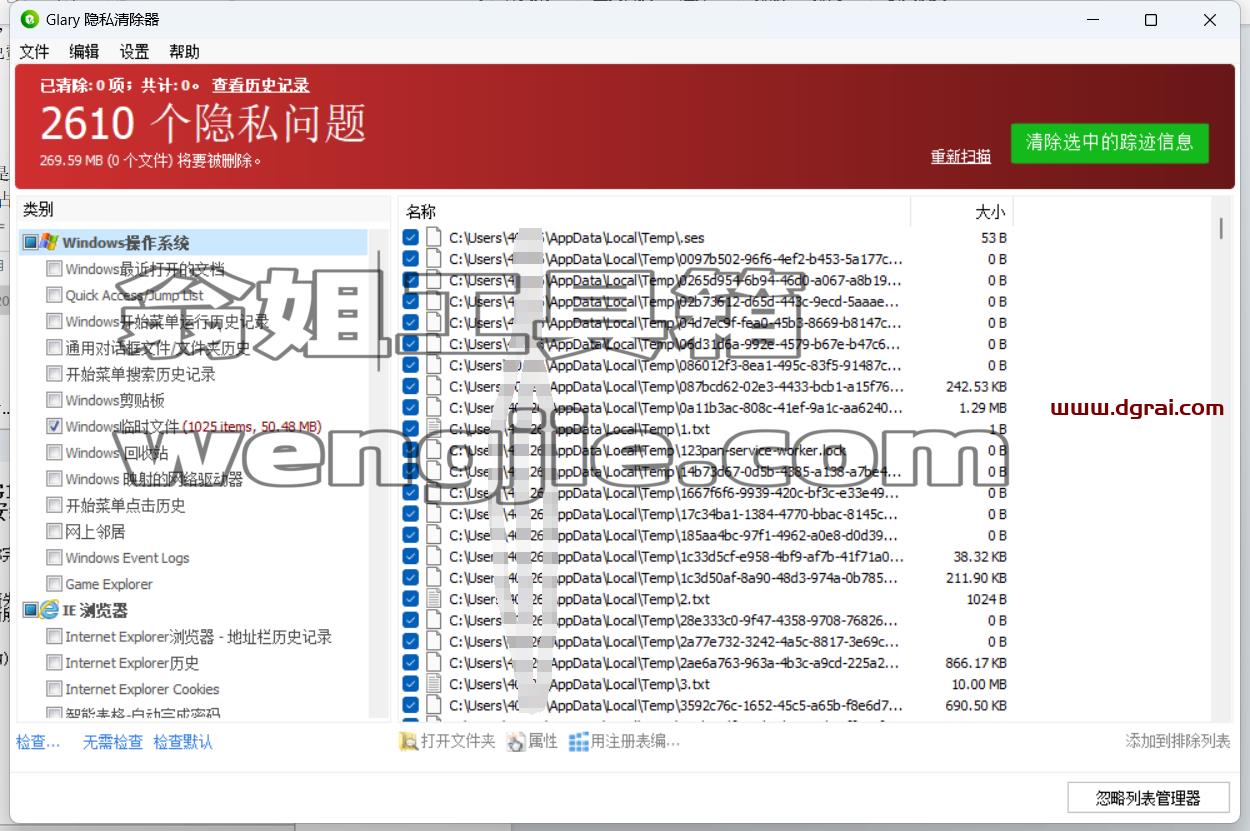1250x831 pixels.
Task: Check the Windows剪贴板 checkbox
Action: pyautogui.click(x=54, y=400)
